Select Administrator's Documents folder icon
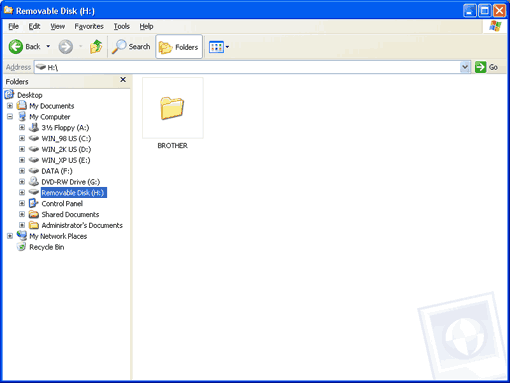The width and height of the screenshot is (510, 383). pyautogui.click(x=34, y=225)
